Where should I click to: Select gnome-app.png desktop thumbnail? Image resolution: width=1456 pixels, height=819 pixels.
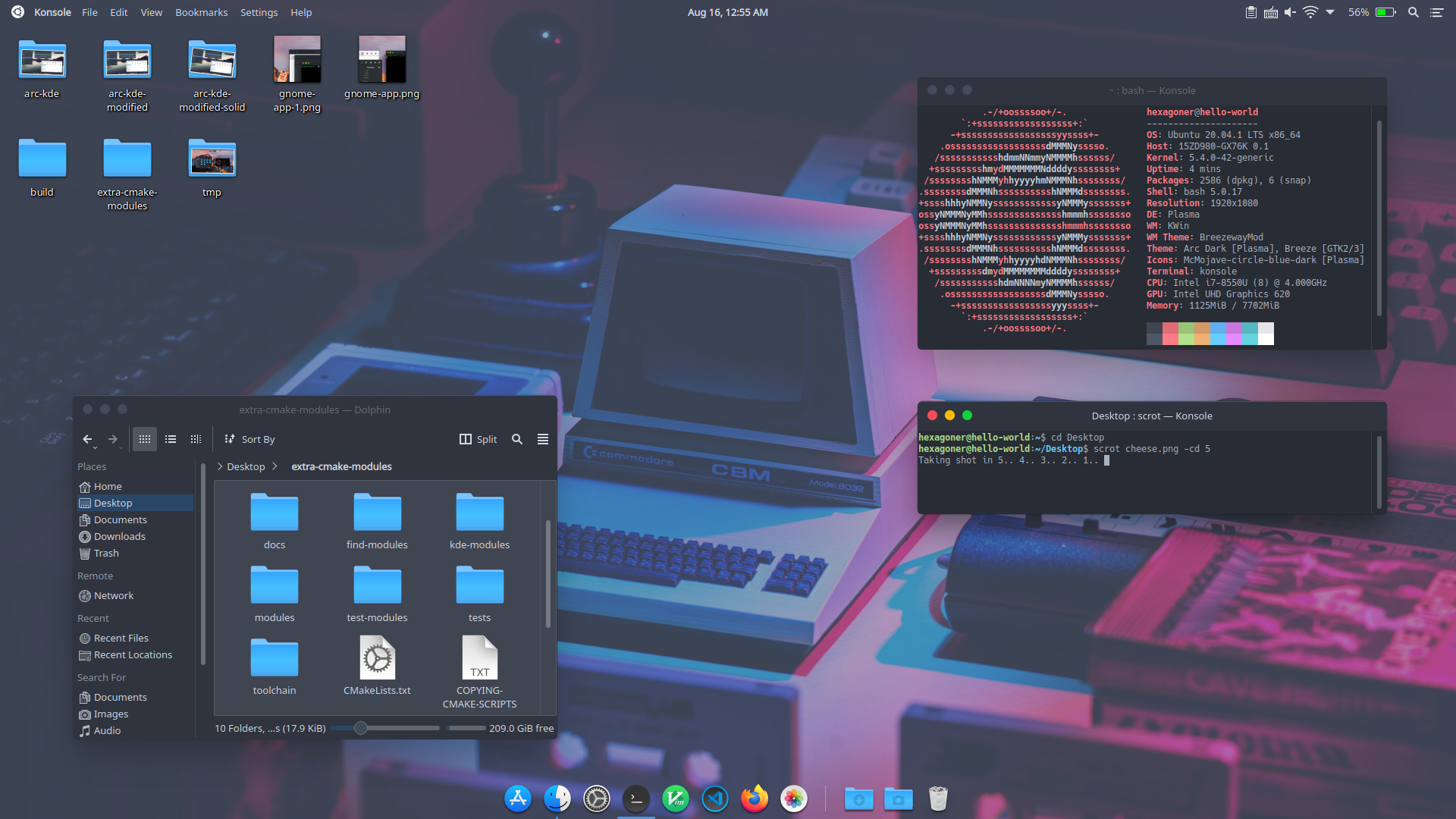click(381, 68)
